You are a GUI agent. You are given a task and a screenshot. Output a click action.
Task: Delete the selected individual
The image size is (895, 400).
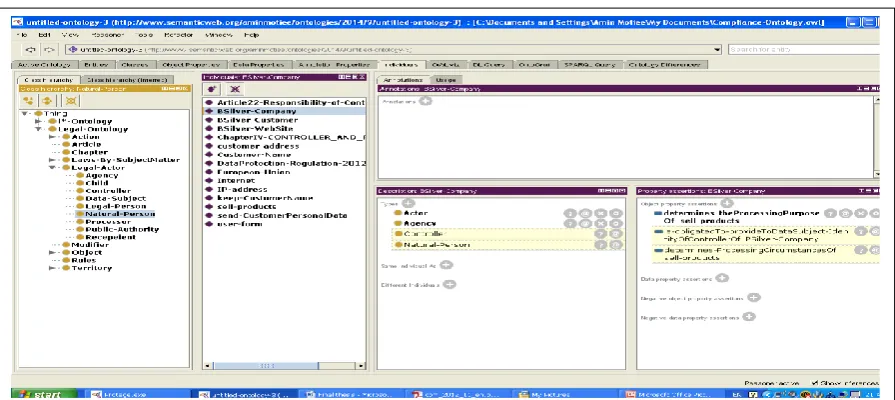click(235, 89)
